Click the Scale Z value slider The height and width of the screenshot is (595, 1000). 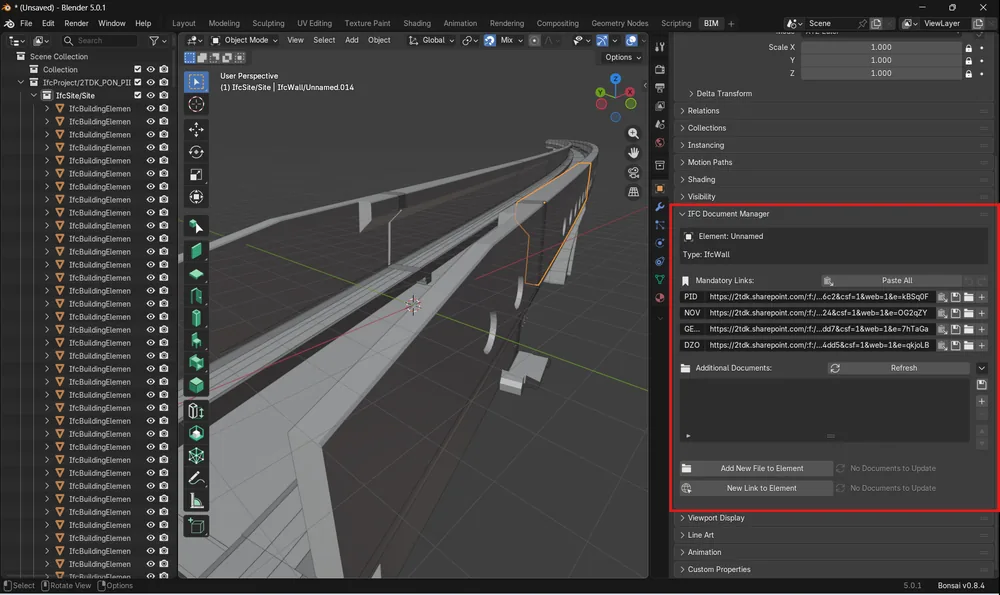pyautogui.click(x=881, y=73)
